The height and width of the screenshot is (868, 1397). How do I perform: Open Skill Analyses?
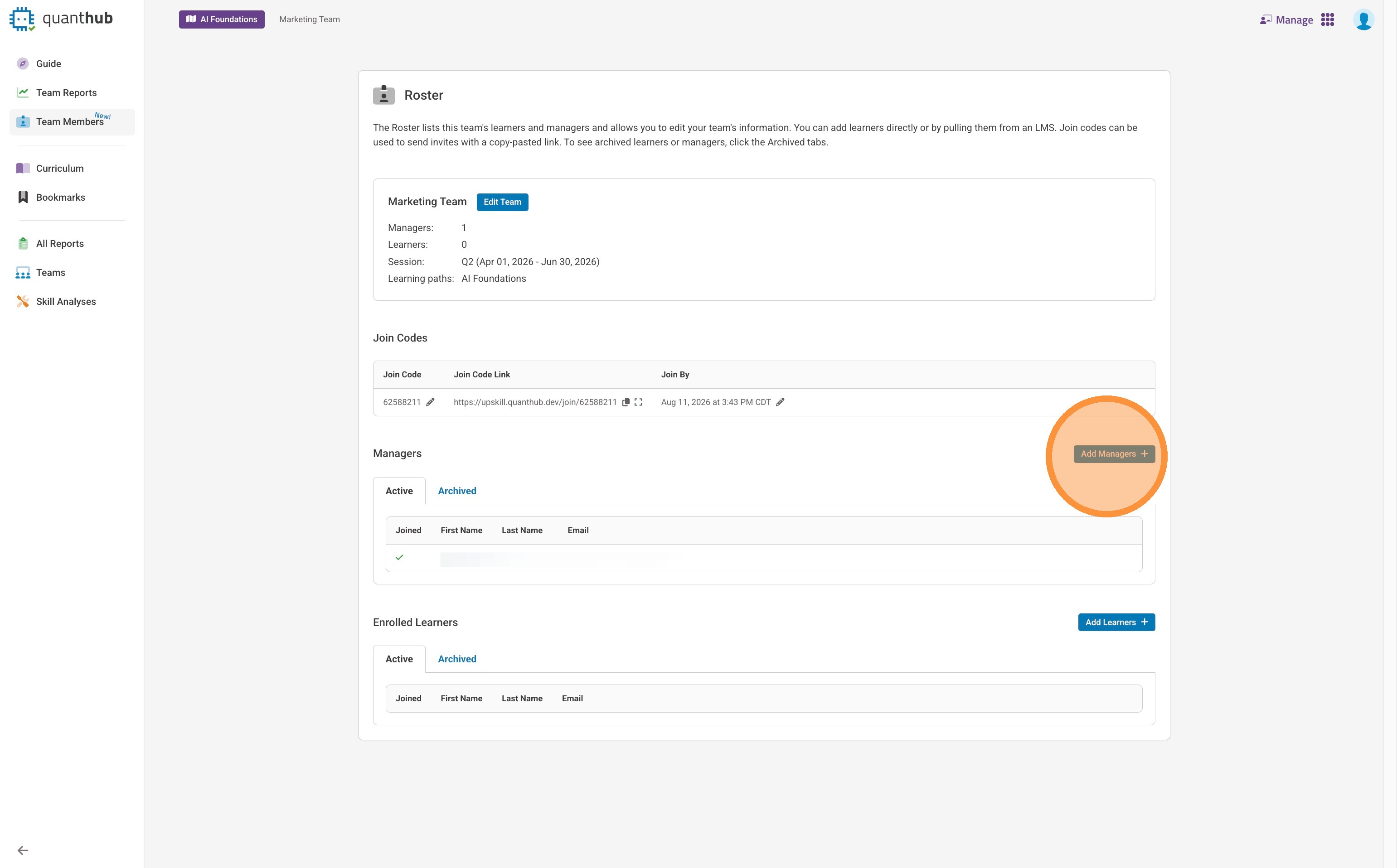65,301
